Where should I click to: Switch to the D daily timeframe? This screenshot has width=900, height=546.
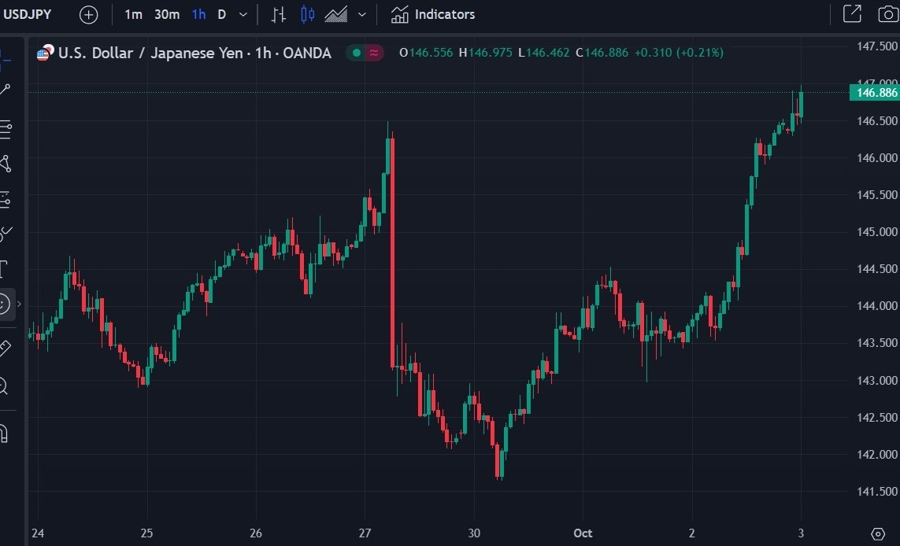tap(222, 15)
